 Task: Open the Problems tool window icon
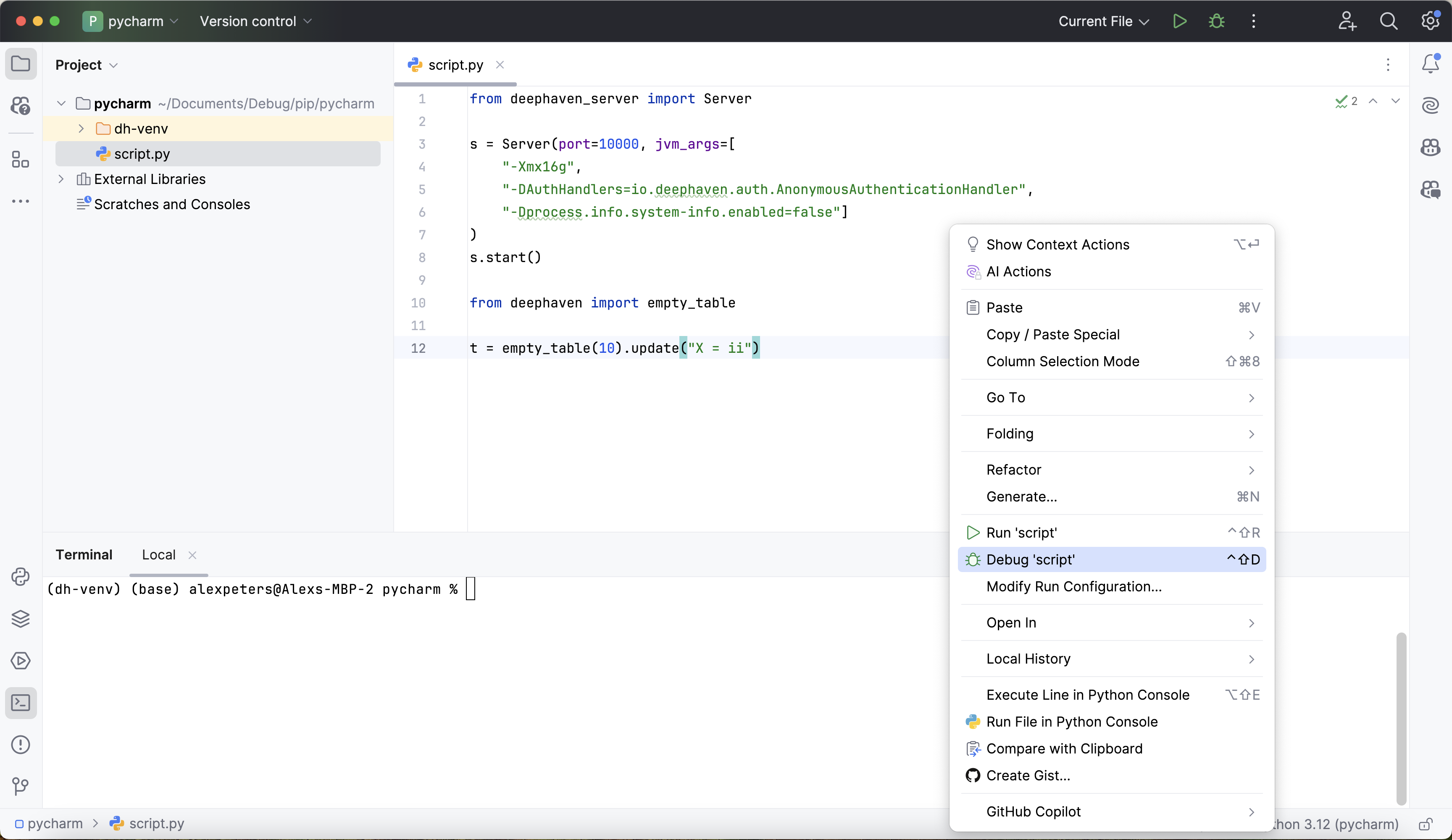[21, 744]
